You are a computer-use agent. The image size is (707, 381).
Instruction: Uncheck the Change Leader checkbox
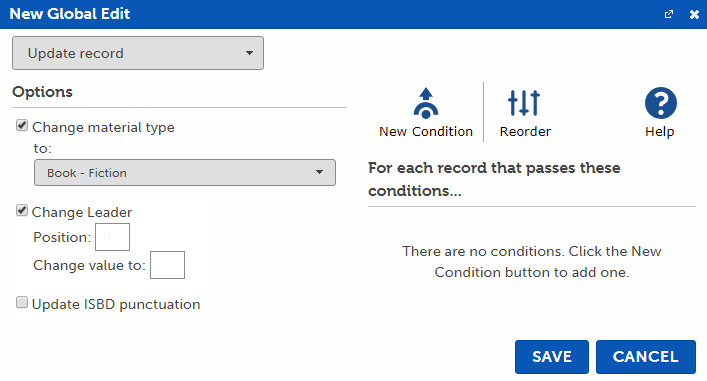(22, 210)
